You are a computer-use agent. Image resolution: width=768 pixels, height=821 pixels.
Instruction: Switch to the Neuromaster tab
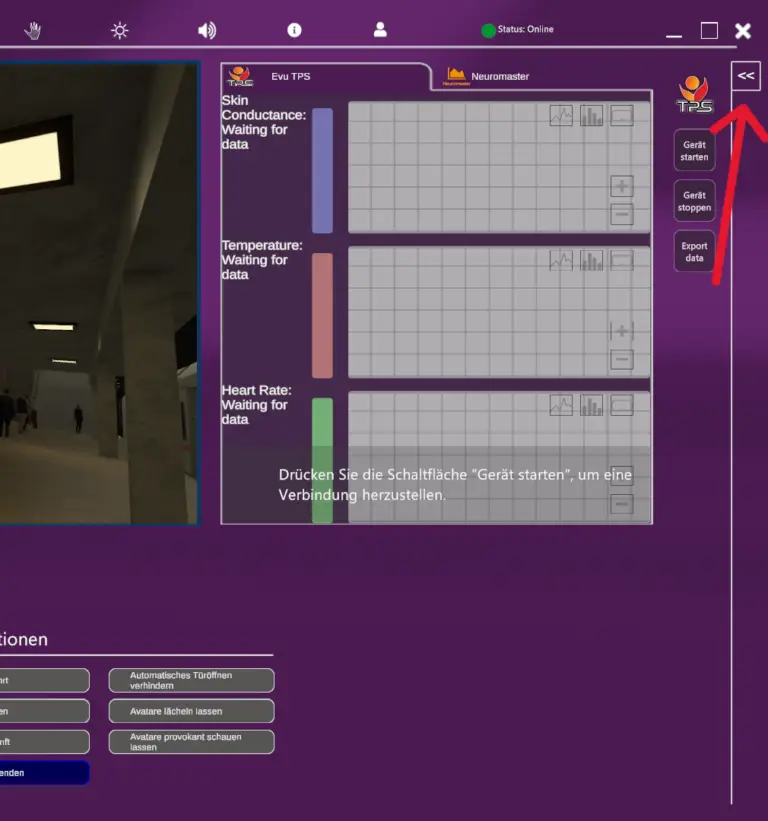point(487,76)
